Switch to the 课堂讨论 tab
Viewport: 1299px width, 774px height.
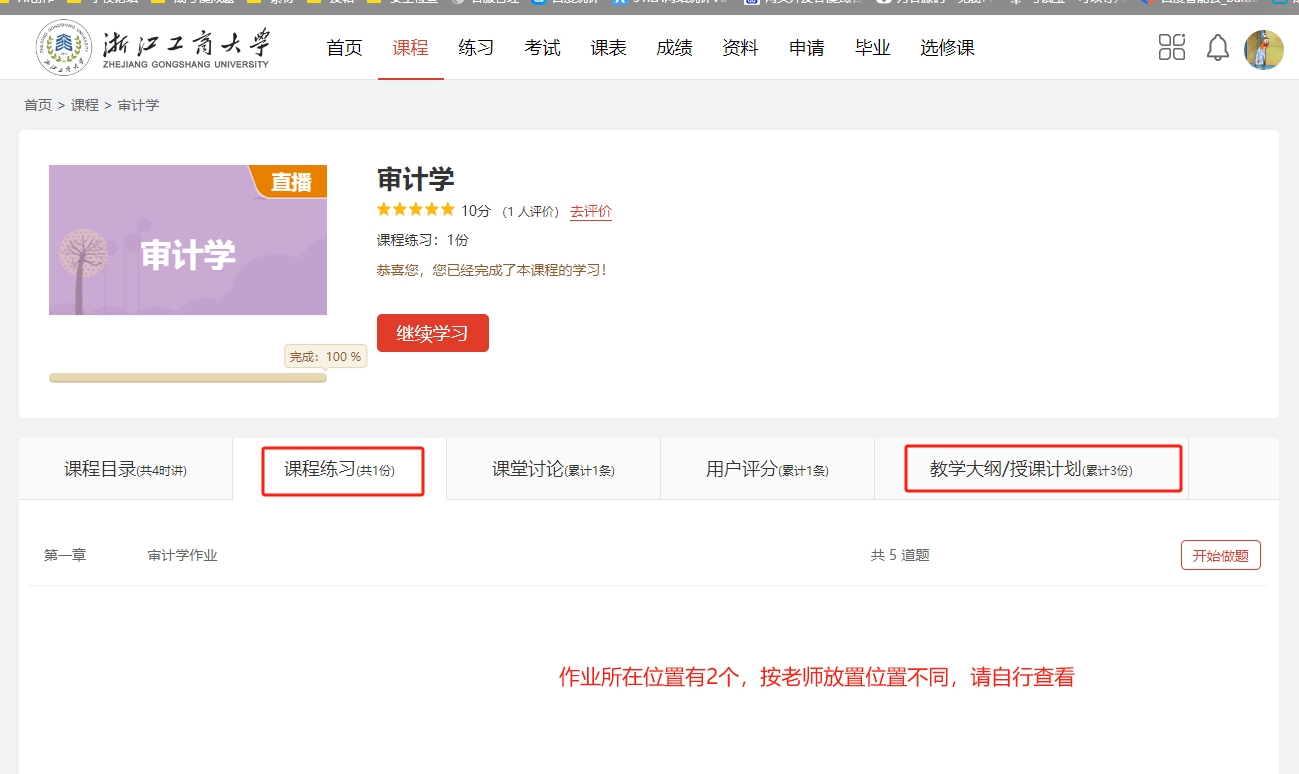point(552,469)
